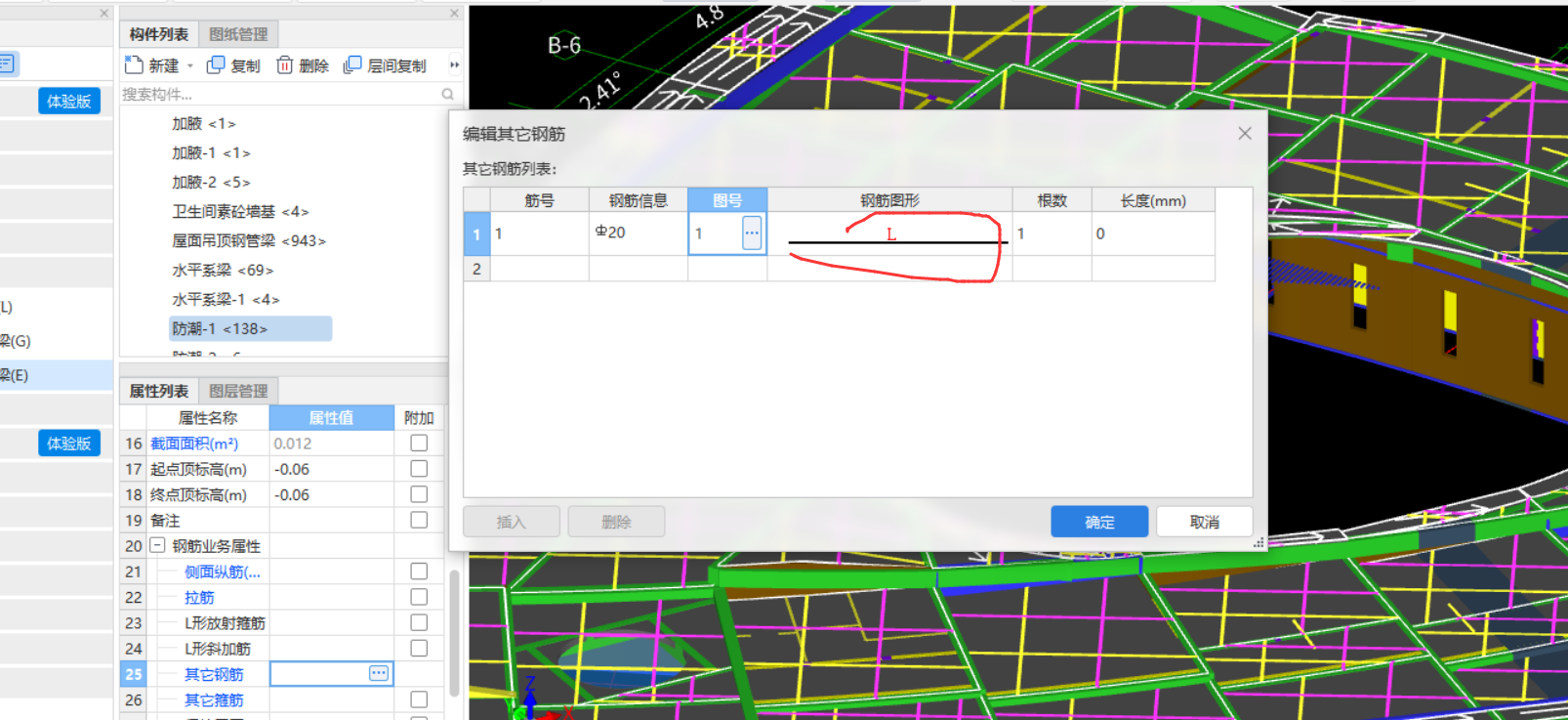Select 水平系梁-1 <4> component
1568x720 pixels.
pyautogui.click(x=226, y=299)
